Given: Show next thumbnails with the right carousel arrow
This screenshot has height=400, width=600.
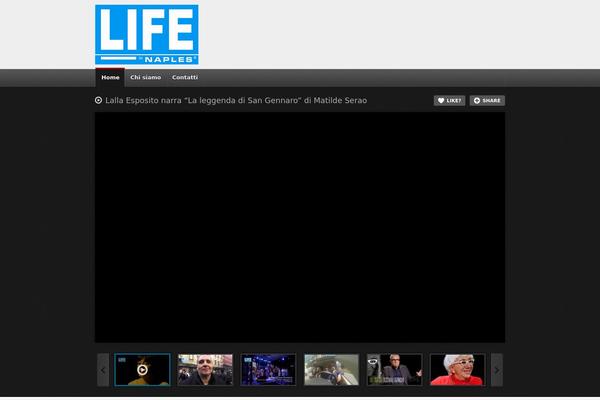Looking at the screenshot, I should [x=497, y=370].
